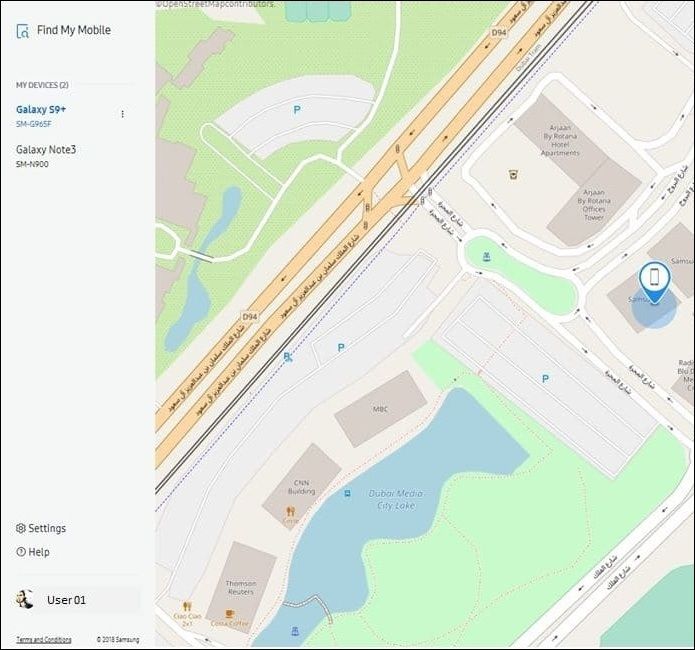Click the parking icon beside the tram line
Image resolution: width=695 pixels, height=650 pixels.
[341, 348]
